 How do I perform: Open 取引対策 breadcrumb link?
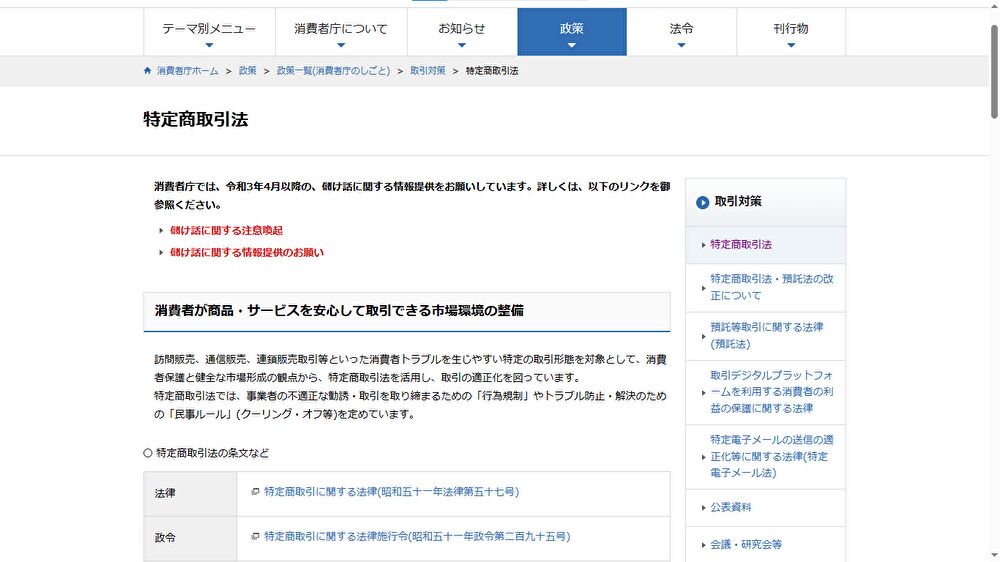427,71
